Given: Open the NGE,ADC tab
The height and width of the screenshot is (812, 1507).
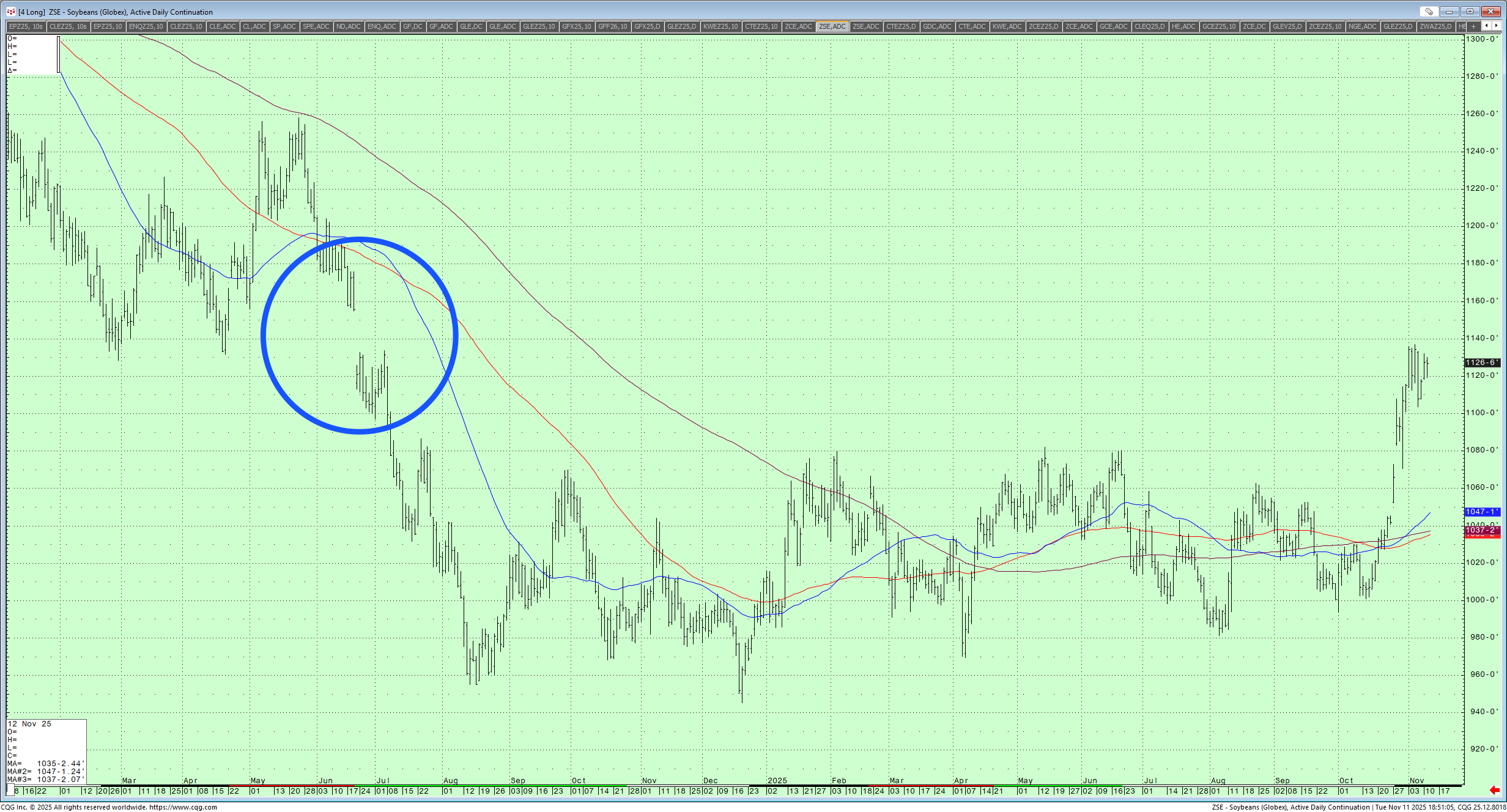Looking at the screenshot, I should click(1362, 26).
